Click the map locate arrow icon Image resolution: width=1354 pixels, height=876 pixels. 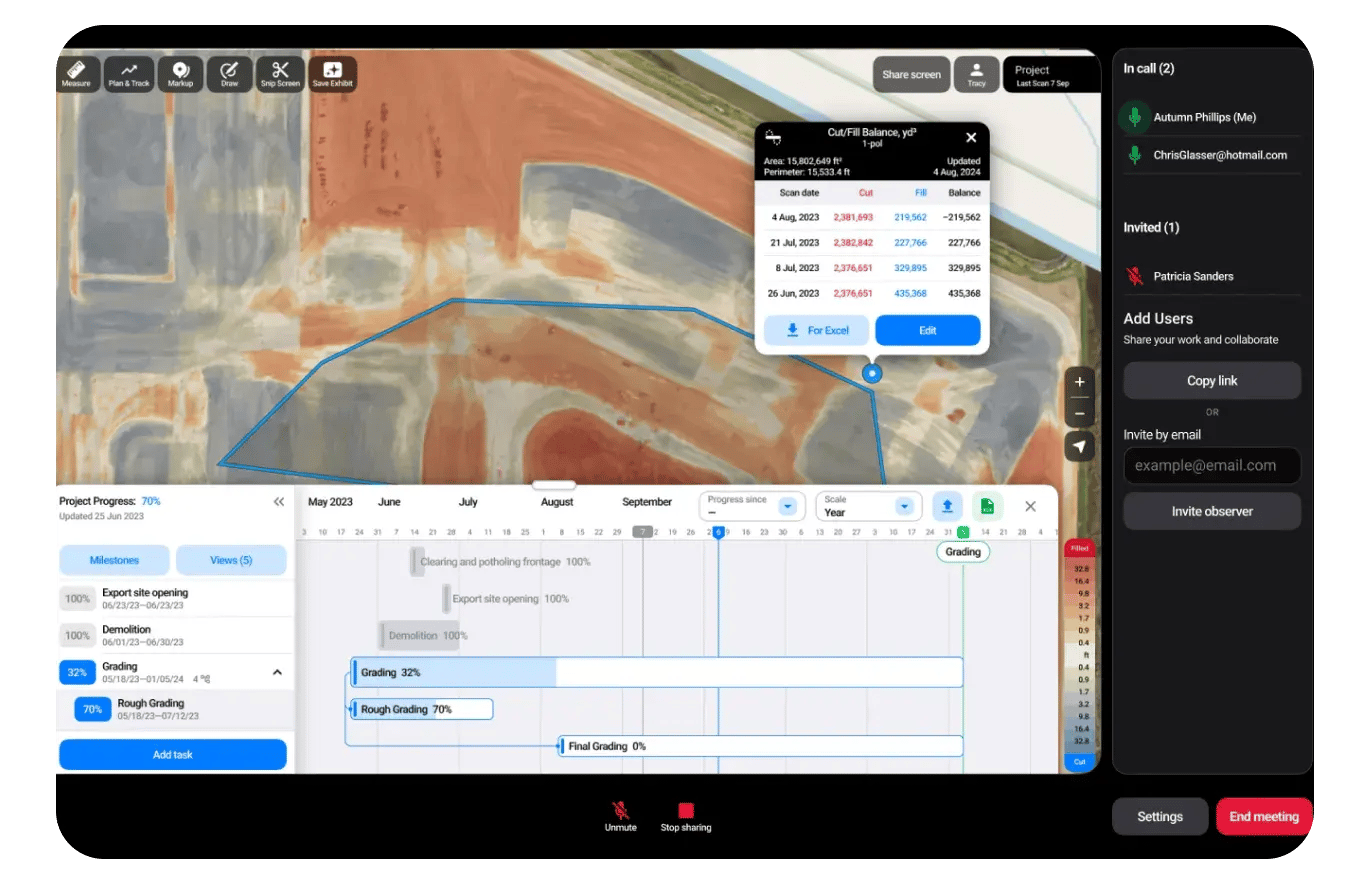[1079, 447]
